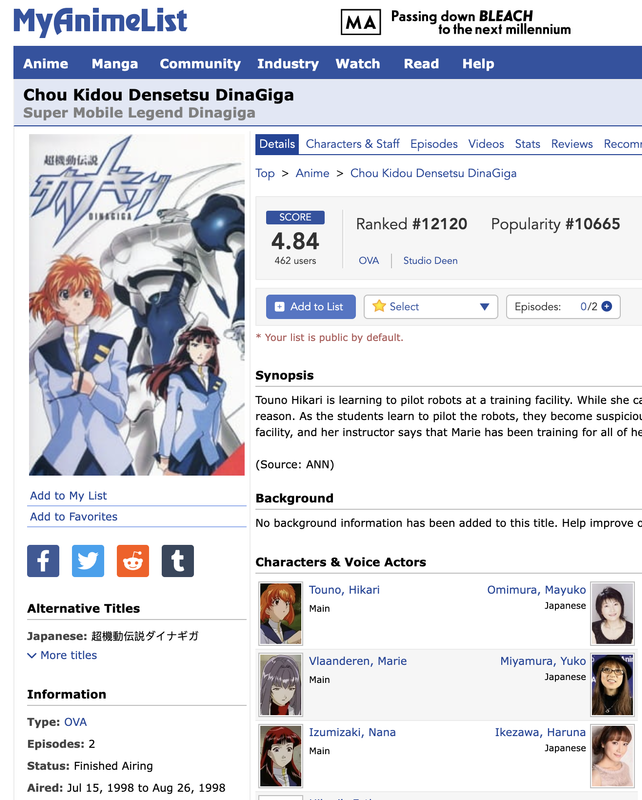Switch to Characters & Staff tab
Screen dimensions: 642x800
(x=352, y=144)
